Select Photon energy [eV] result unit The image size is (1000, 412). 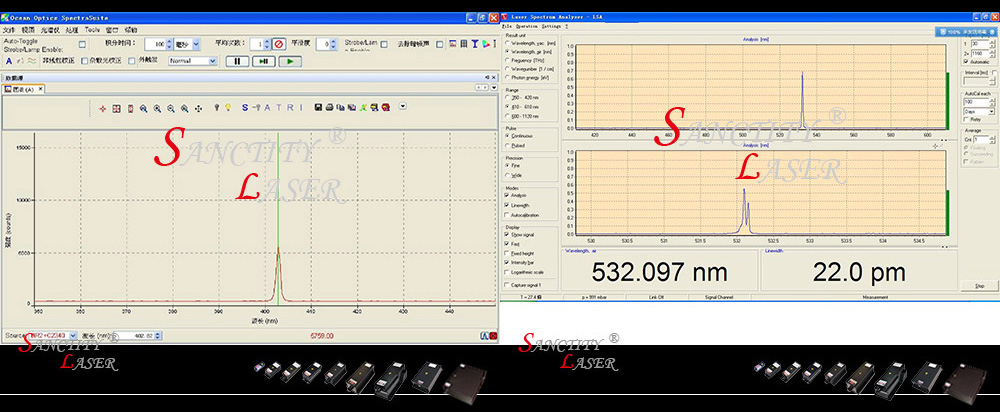click(x=526, y=77)
